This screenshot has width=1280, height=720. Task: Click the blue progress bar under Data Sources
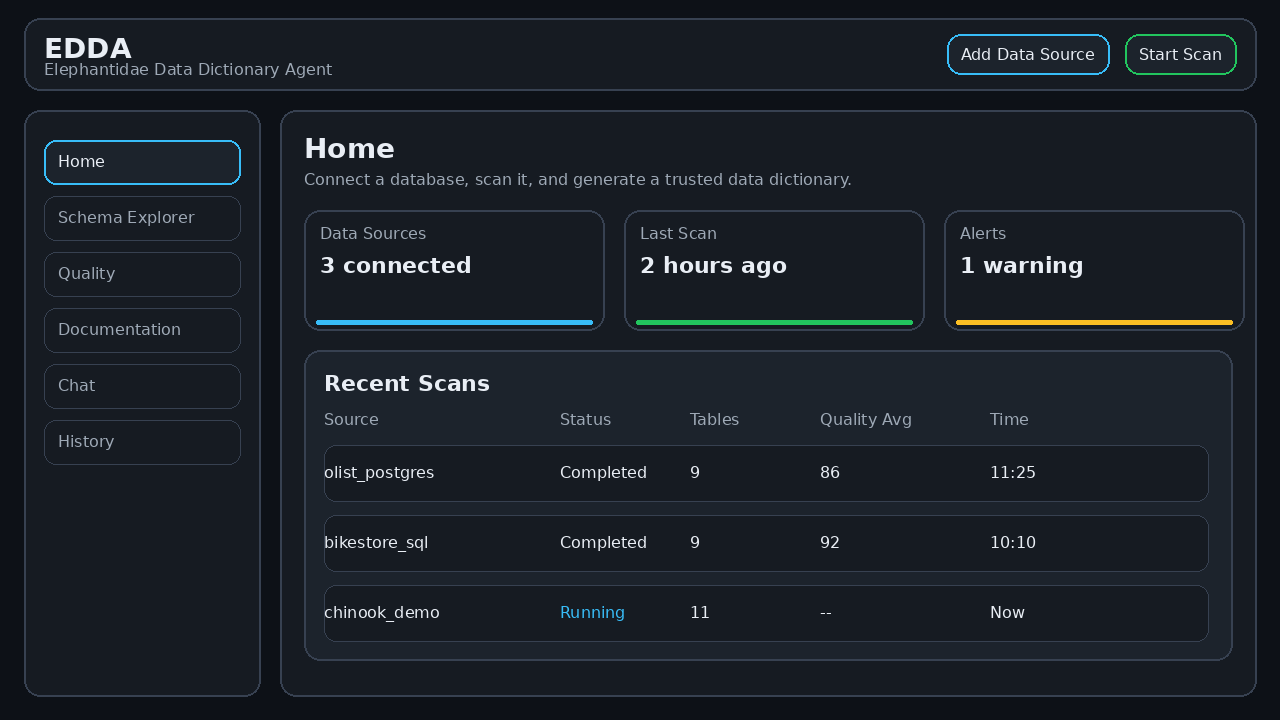coord(455,322)
